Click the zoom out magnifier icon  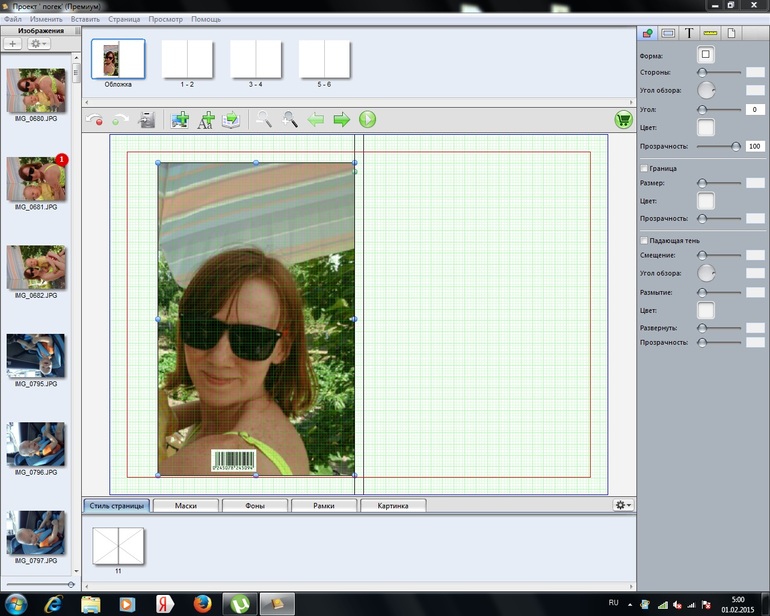[x=263, y=120]
